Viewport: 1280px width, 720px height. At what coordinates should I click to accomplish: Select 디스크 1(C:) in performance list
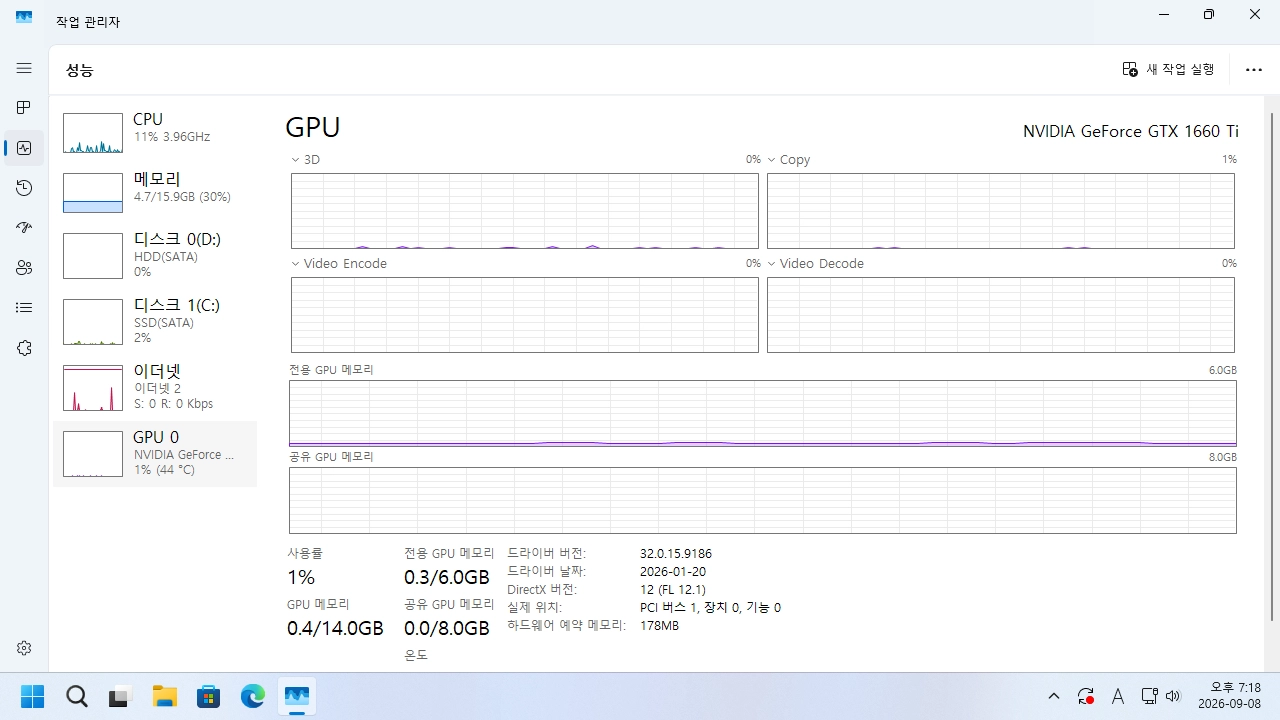[155, 321]
